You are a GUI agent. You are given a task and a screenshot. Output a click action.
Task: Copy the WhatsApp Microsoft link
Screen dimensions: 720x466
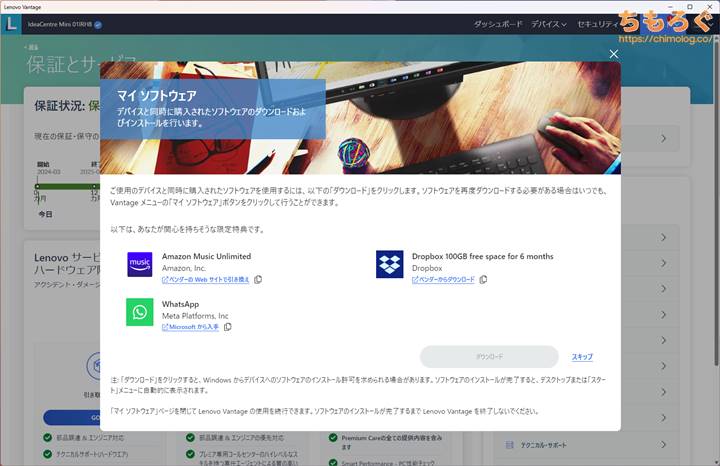click(227, 327)
